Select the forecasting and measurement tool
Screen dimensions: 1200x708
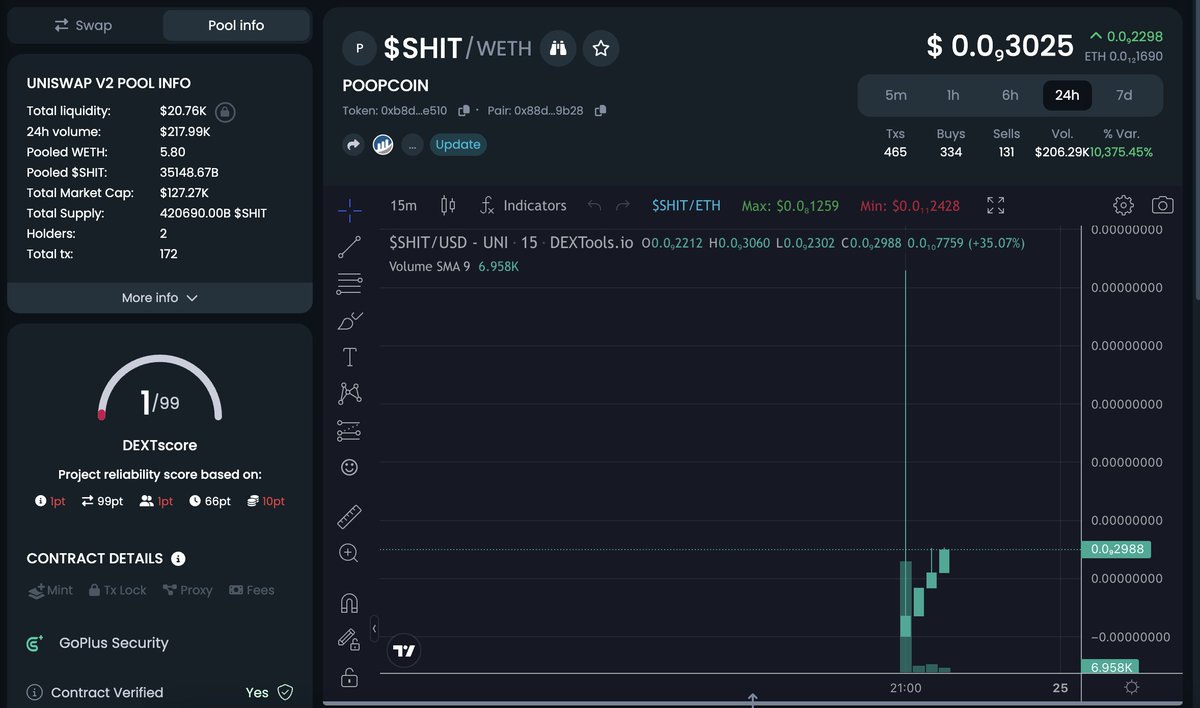coord(349,431)
